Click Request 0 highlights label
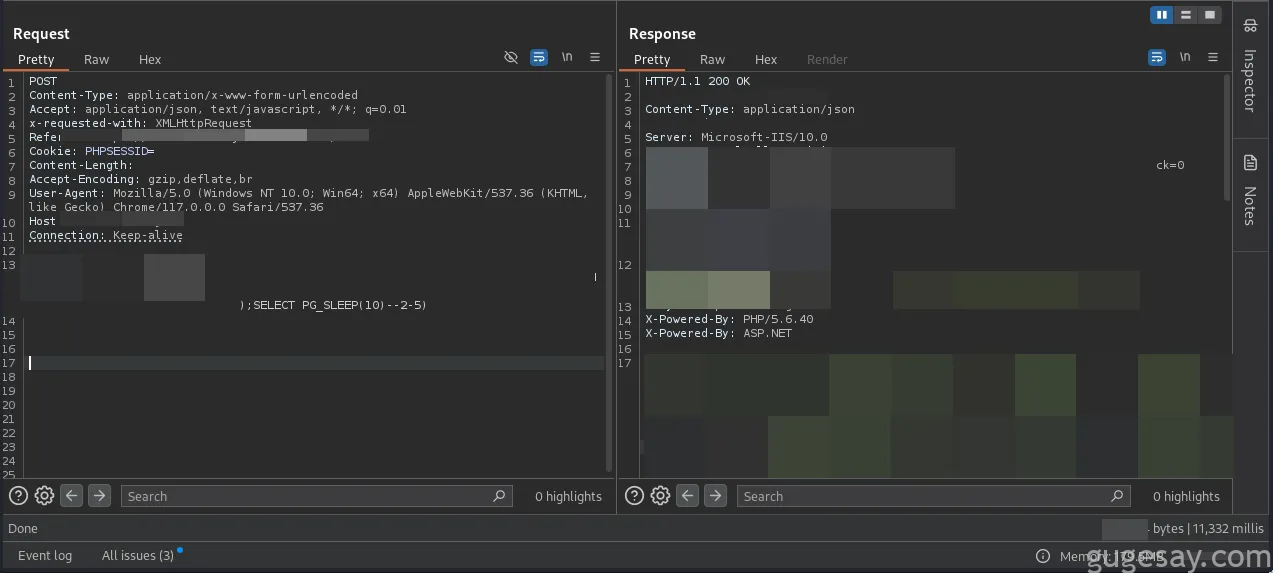This screenshot has width=1273, height=573. (x=568, y=496)
